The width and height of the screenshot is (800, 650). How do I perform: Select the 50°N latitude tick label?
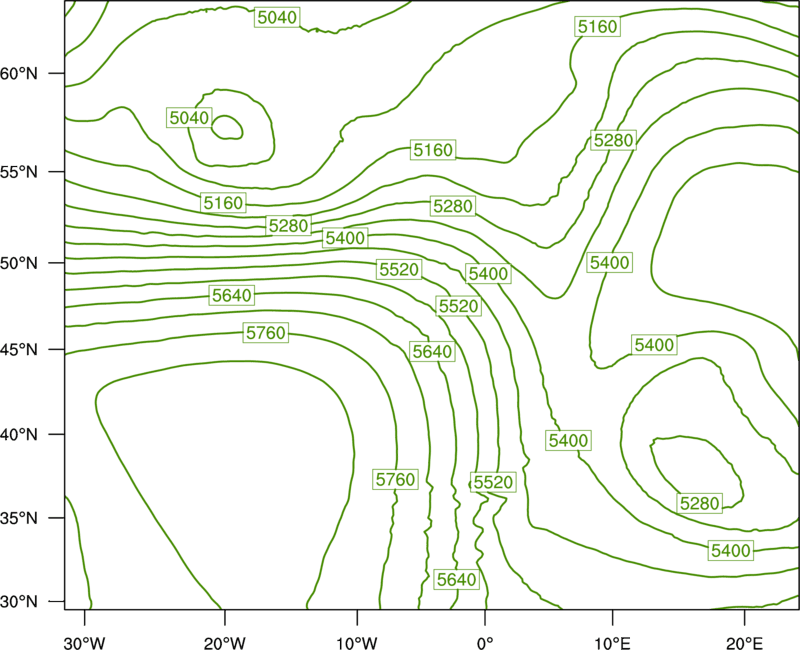point(19,263)
